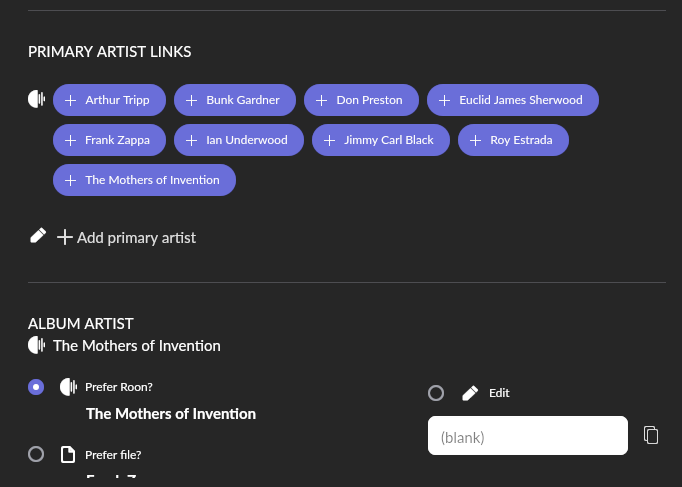This screenshot has height=487, width=682.
Task: Select the Edit radio button
Action: [436, 393]
